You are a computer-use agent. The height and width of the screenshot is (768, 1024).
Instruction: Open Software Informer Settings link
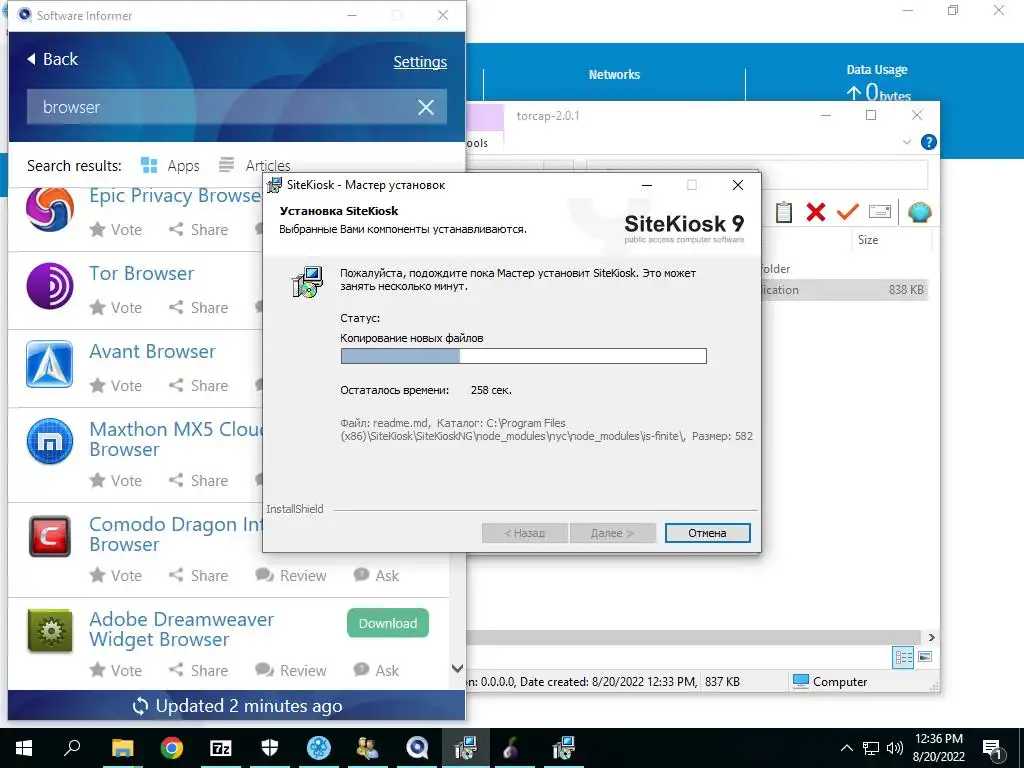point(420,62)
